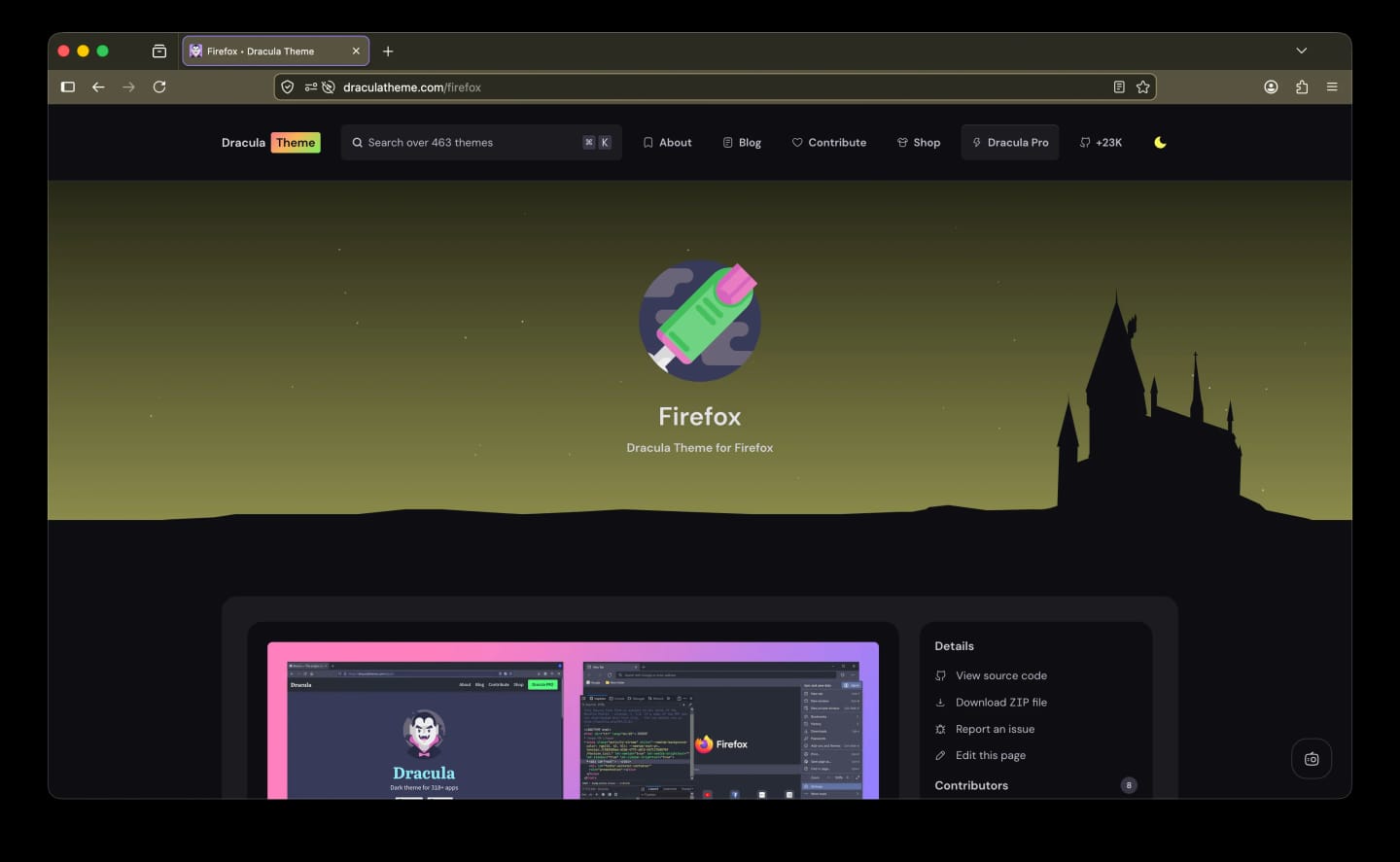This screenshot has height=862, width=1400.
Task: Click the Firefox theme hero icon
Action: click(700, 320)
